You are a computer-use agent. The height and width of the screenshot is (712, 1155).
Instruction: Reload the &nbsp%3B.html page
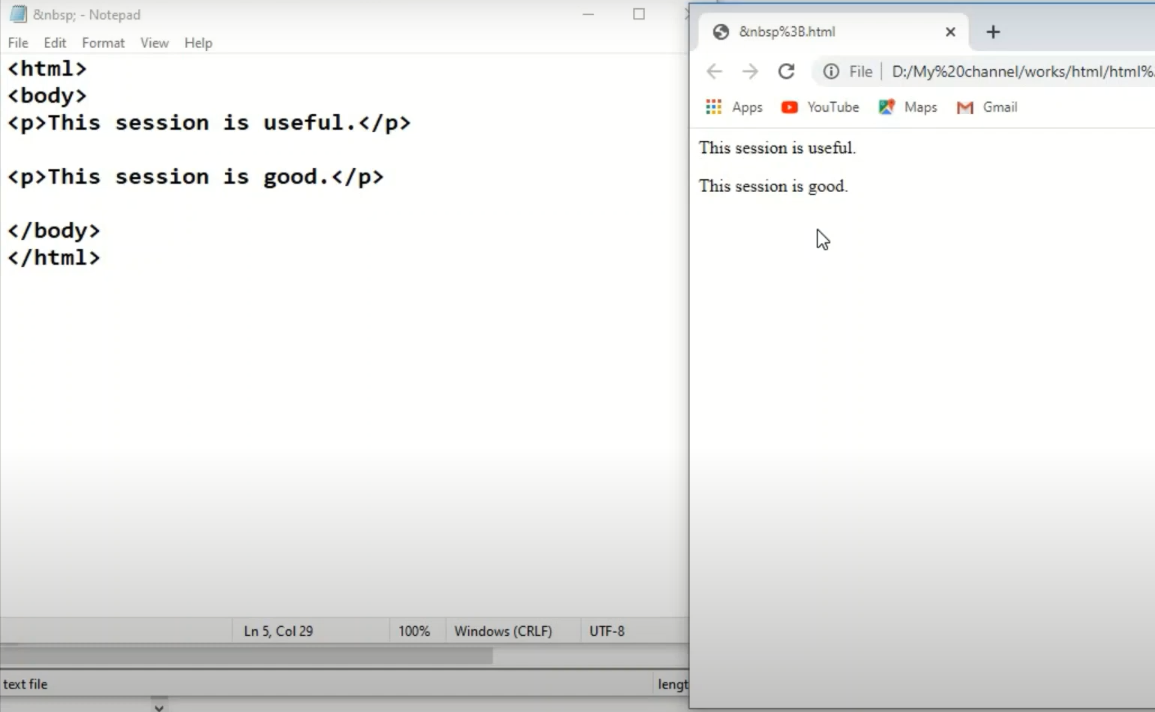[x=786, y=71]
